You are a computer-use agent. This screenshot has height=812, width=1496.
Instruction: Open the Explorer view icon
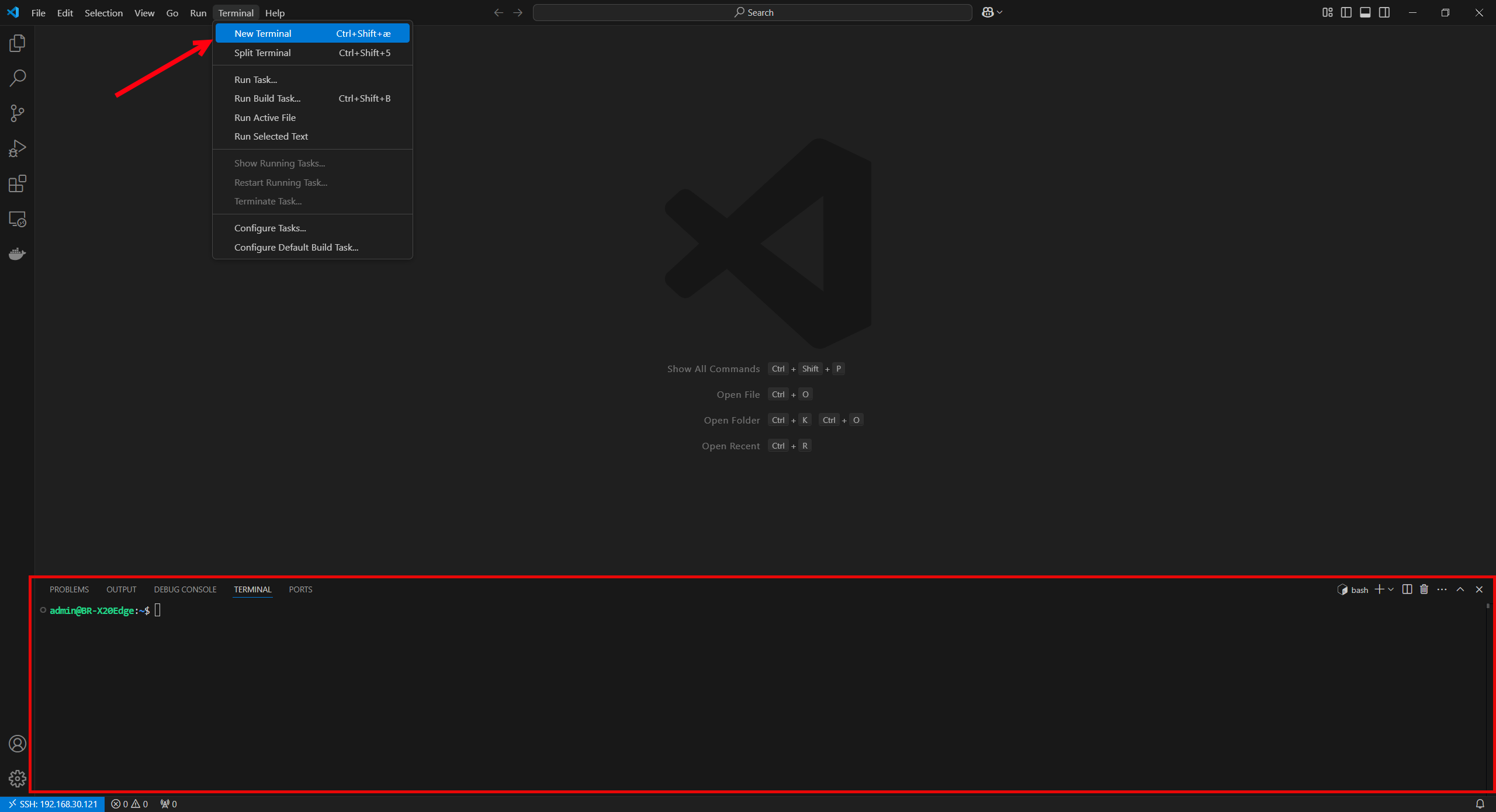coord(18,43)
